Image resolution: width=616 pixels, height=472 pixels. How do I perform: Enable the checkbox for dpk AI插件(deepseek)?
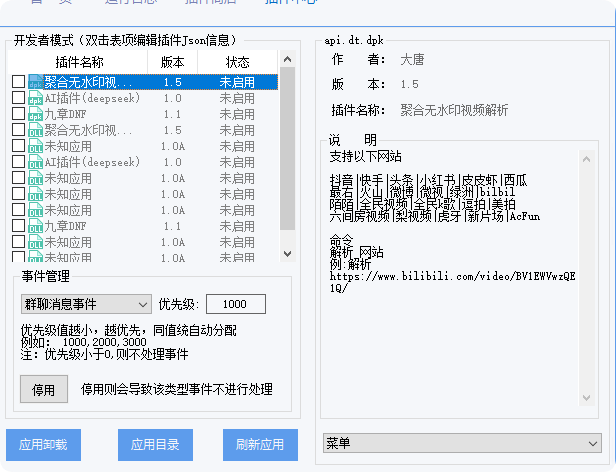[18, 98]
